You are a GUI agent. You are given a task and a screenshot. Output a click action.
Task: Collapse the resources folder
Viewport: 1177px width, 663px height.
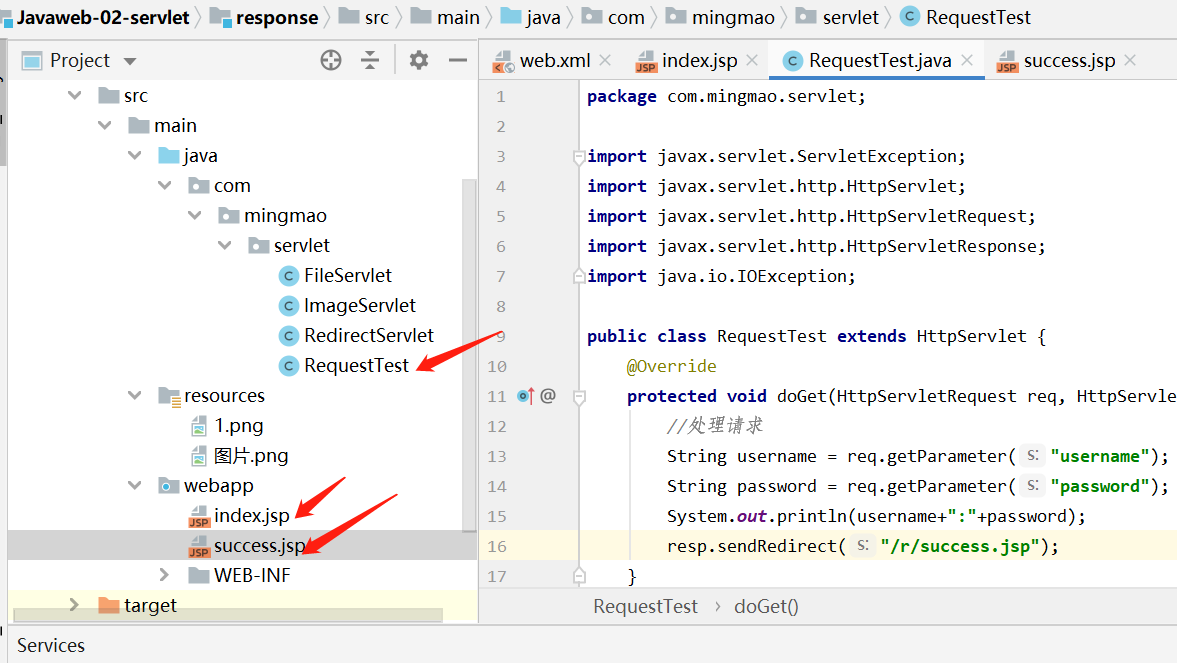click(x=135, y=396)
